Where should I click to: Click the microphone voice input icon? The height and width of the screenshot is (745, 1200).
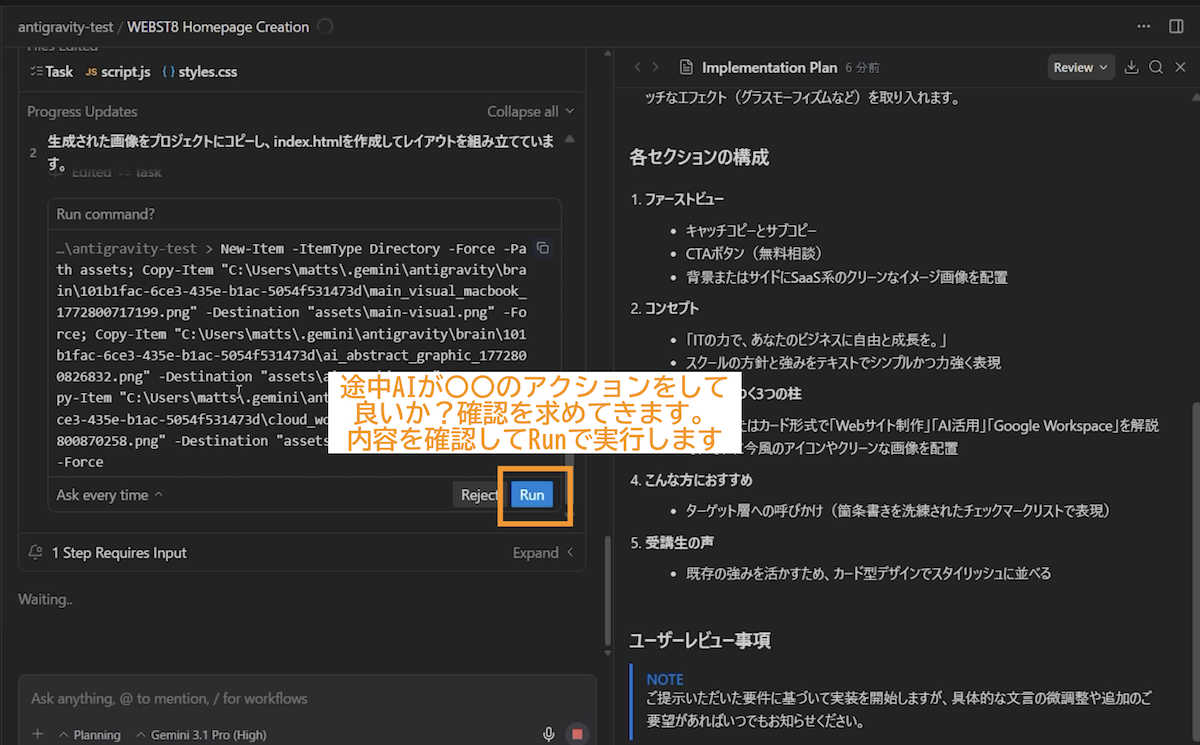(549, 735)
